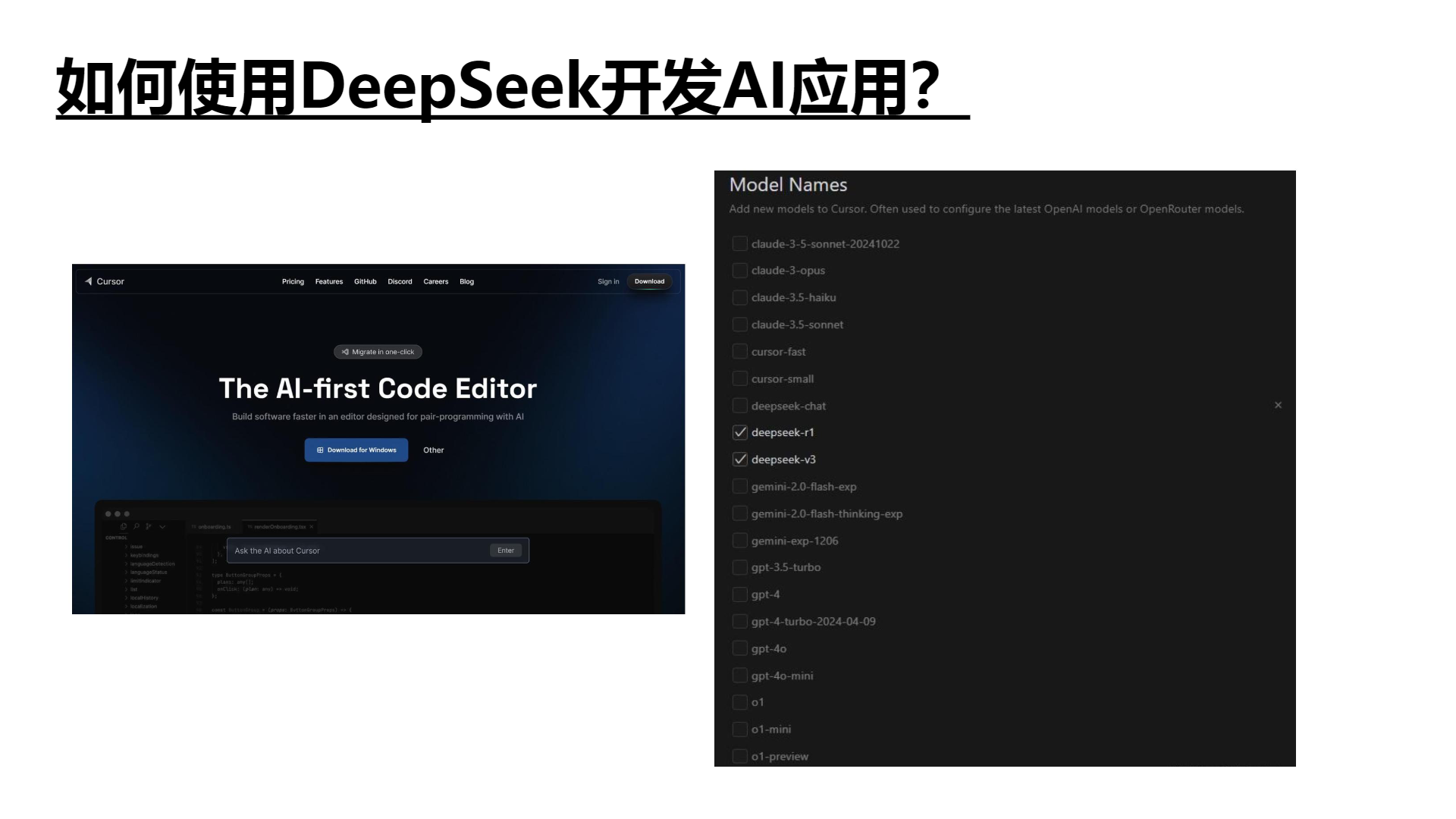Screen dimensions: 1456x819
Task: Tick the o1 model checkbox
Action: (739, 702)
